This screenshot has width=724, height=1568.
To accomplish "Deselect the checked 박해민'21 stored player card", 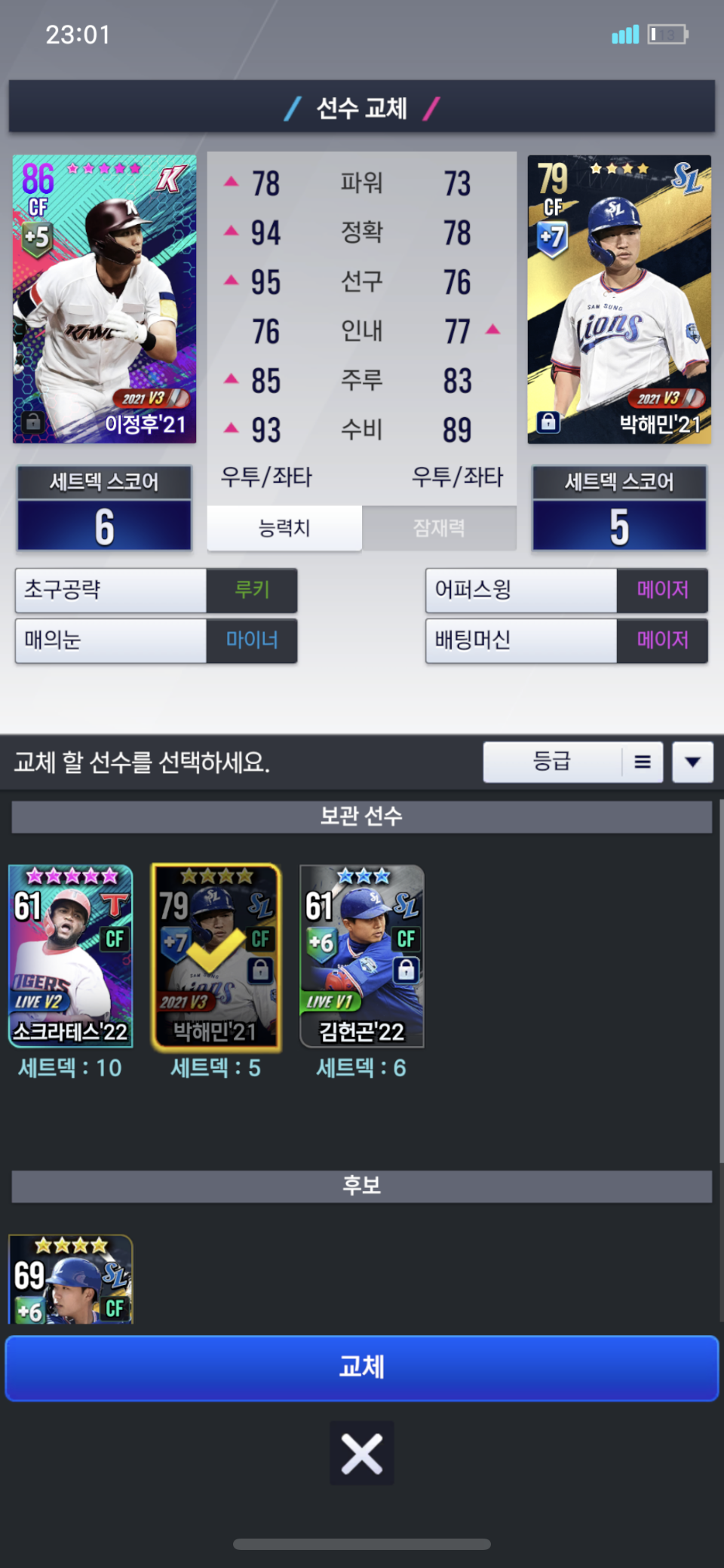I will pyautogui.click(x=216, y=958).
